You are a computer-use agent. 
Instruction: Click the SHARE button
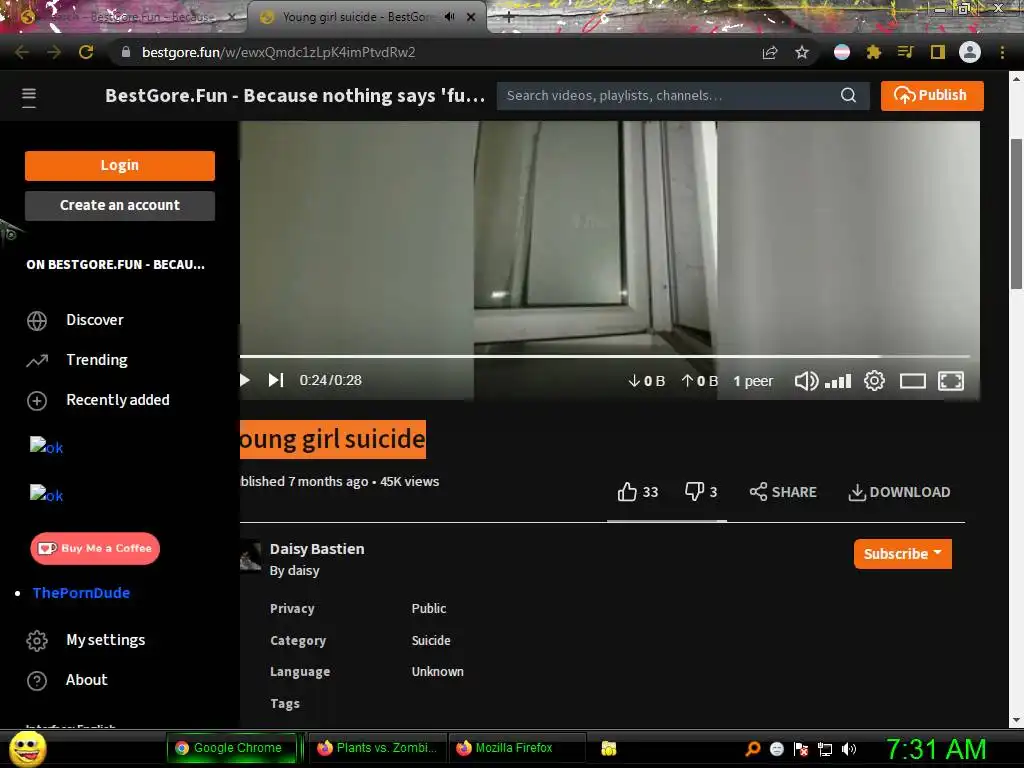point(783,492)
